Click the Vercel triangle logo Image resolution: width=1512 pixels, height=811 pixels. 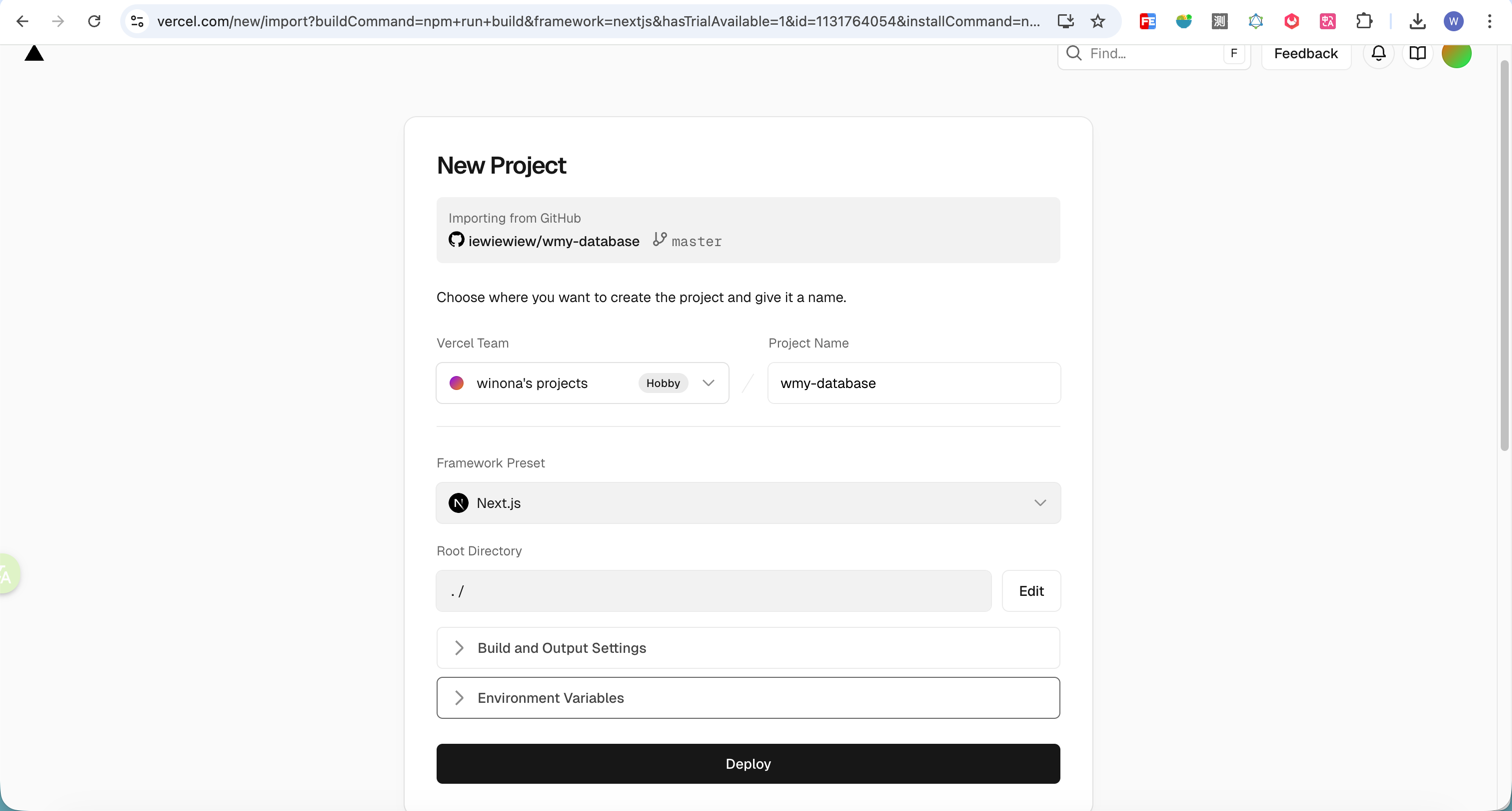tap(34, 53)
